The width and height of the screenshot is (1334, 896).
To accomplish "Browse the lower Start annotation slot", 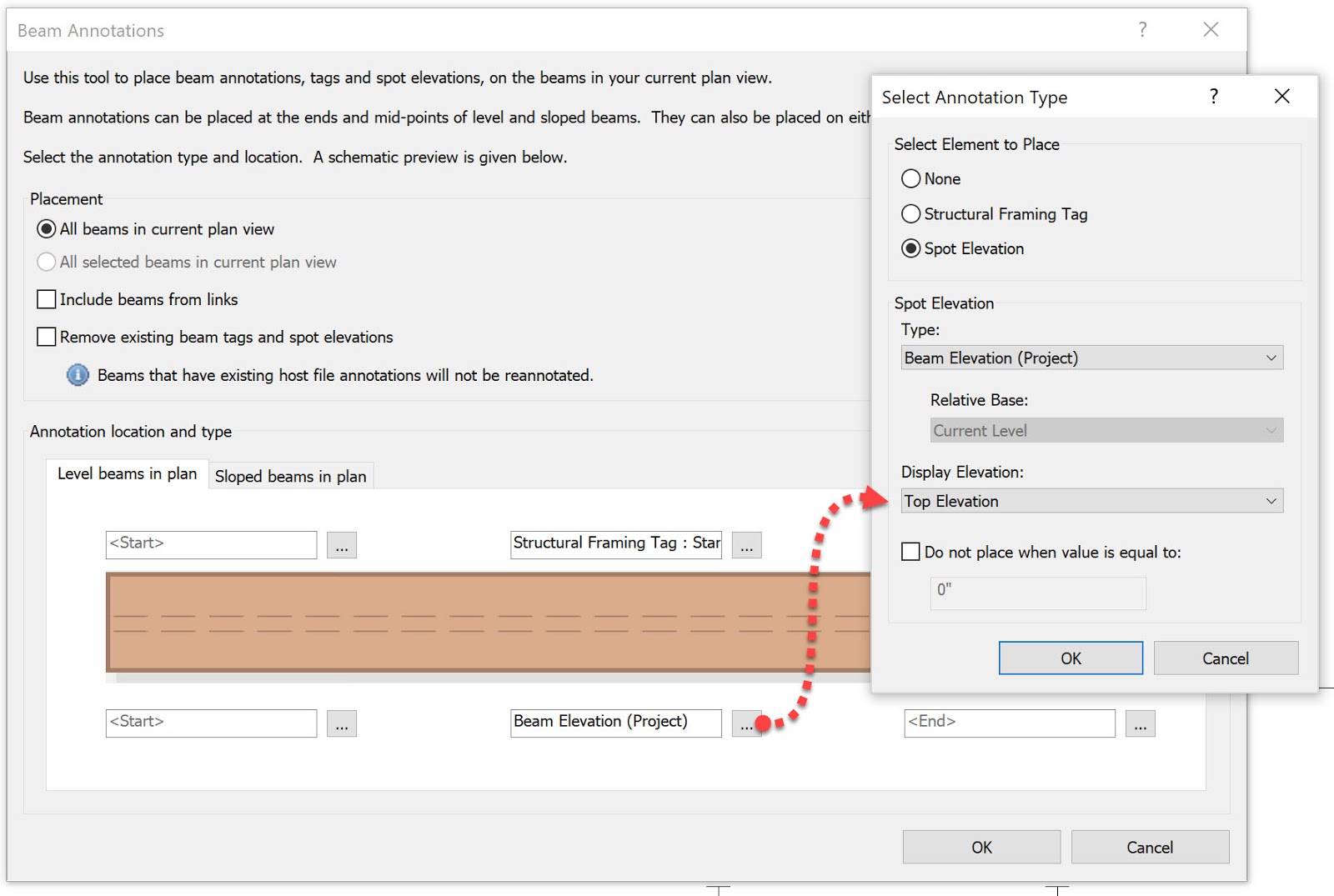I will pyautogui.click(x=342, y=723).
